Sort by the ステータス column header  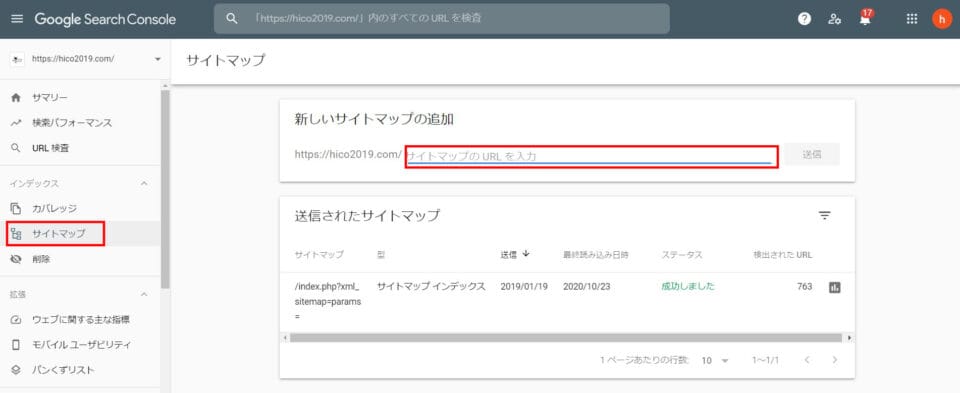point(681,255)
